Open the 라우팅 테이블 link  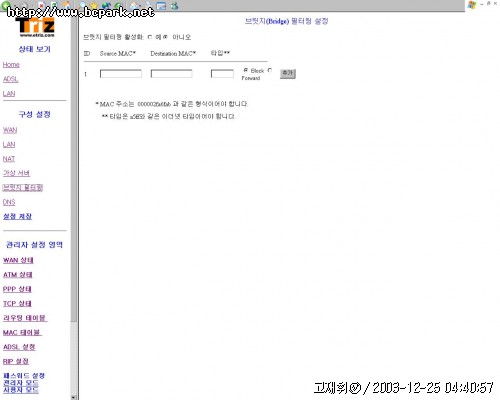(x=25, y=318)
